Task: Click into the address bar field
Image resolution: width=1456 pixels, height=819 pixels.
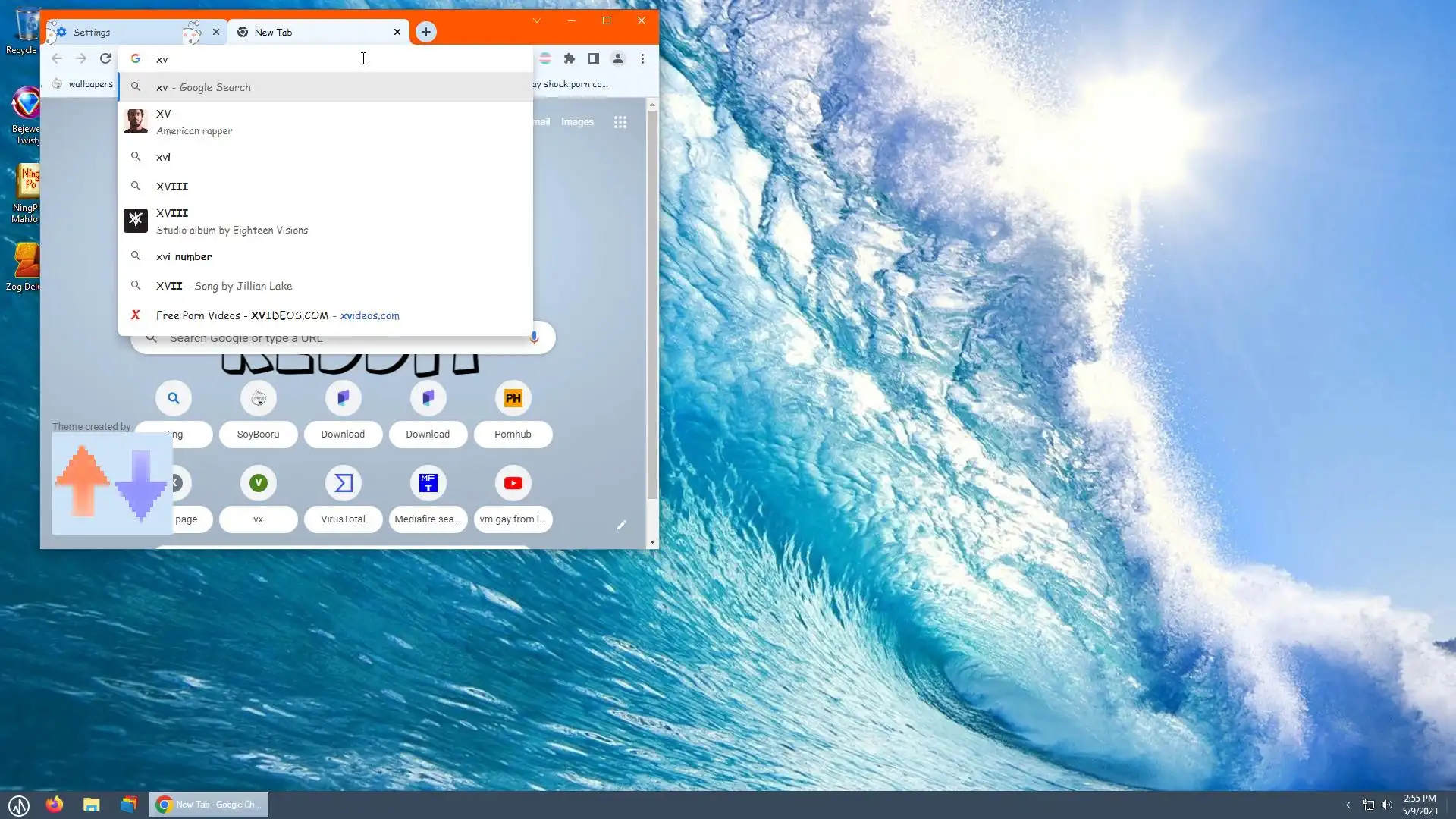Action: 258,59
